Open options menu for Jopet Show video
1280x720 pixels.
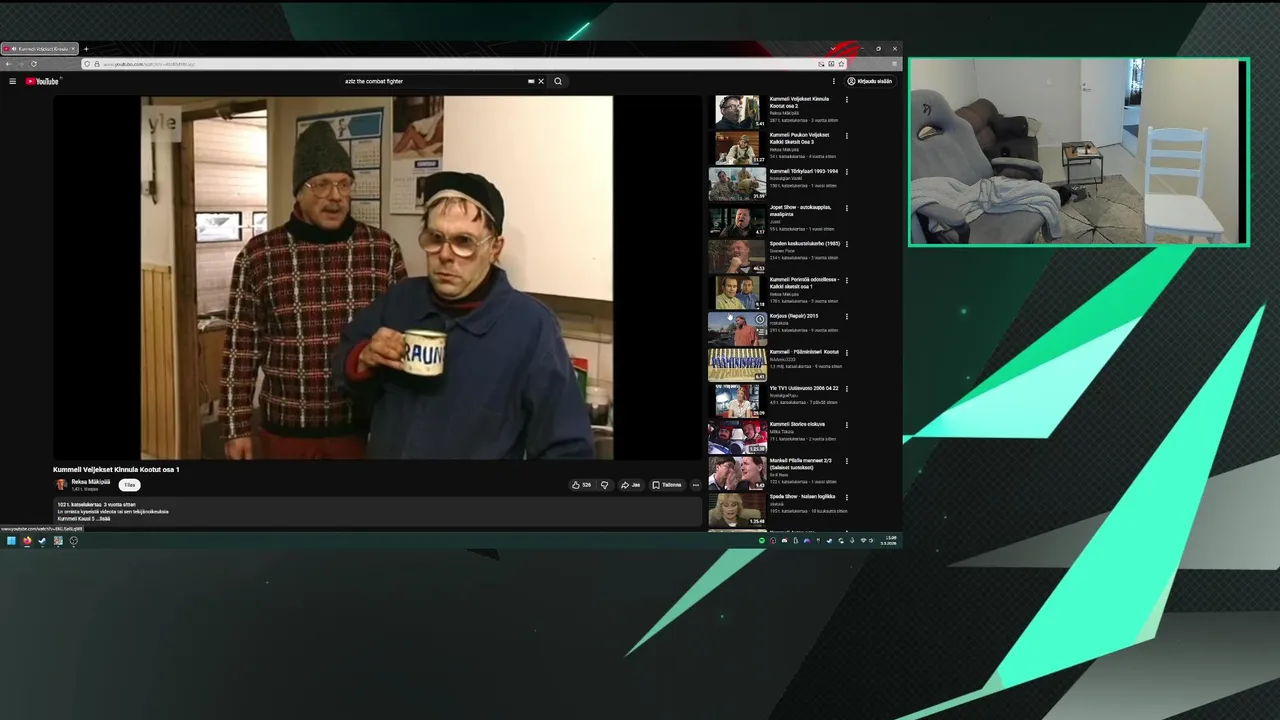[x=847, y=208]
